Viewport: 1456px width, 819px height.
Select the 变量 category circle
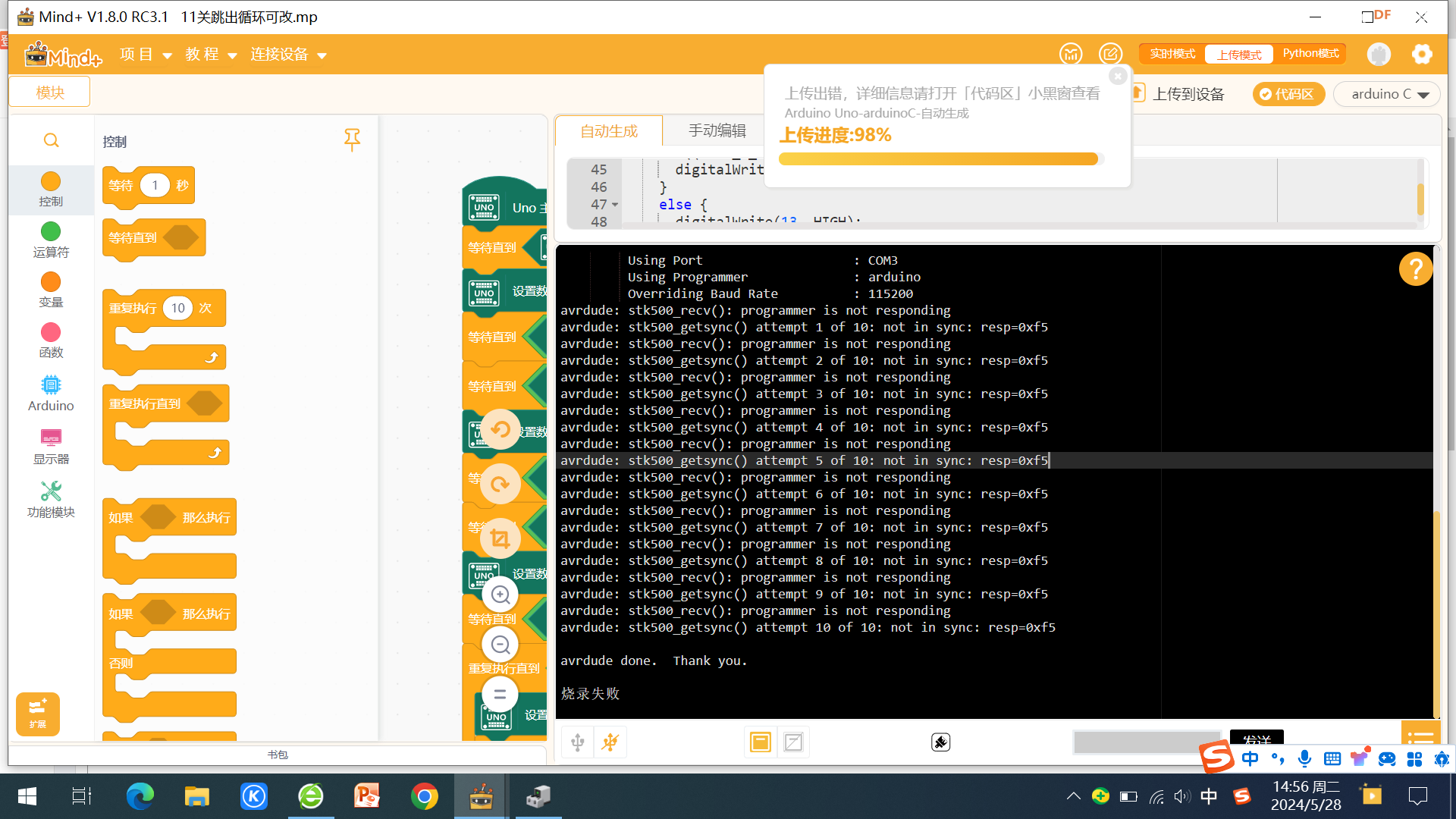(x=51, y=281)
